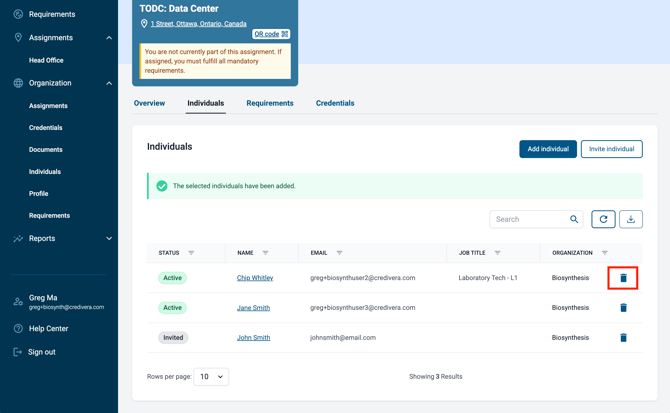The height and width of the screenshot is (413, 670).
Task: Open the Job Title column filter
Action: tap(497, 253)
